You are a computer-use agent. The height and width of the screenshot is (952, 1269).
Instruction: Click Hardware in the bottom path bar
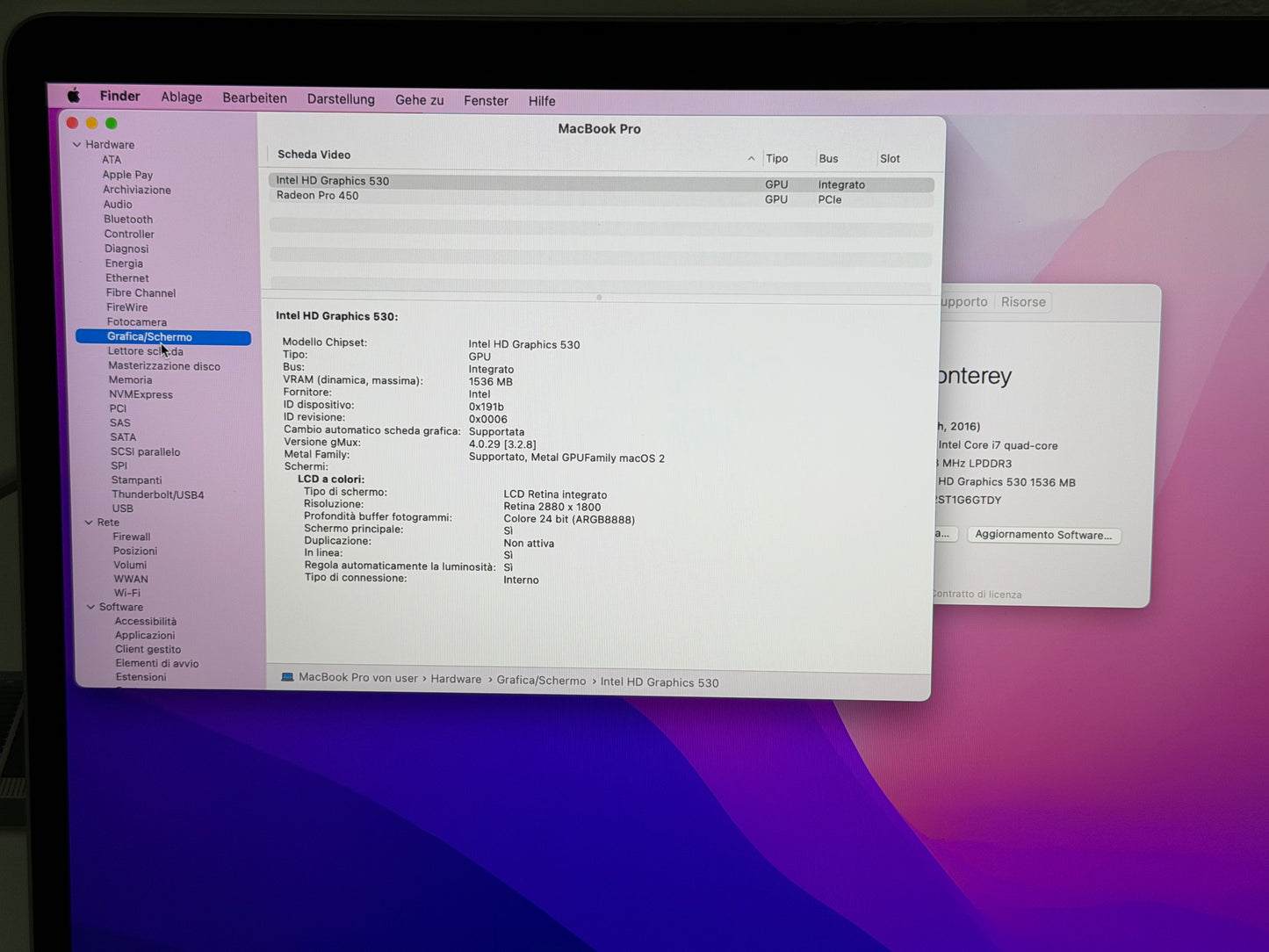456,679
